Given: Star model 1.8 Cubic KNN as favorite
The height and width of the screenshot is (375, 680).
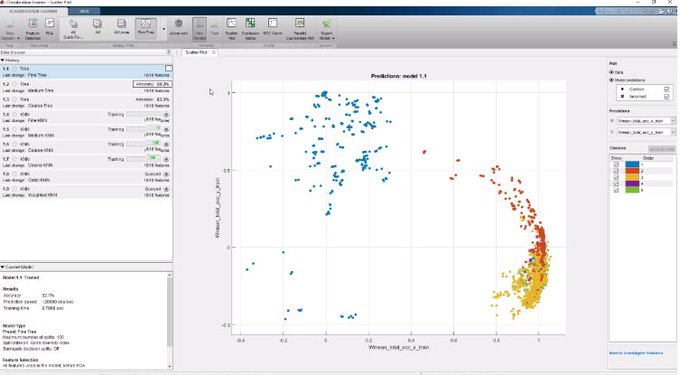Looking at the screenshot, I should [x=14, y=174].
